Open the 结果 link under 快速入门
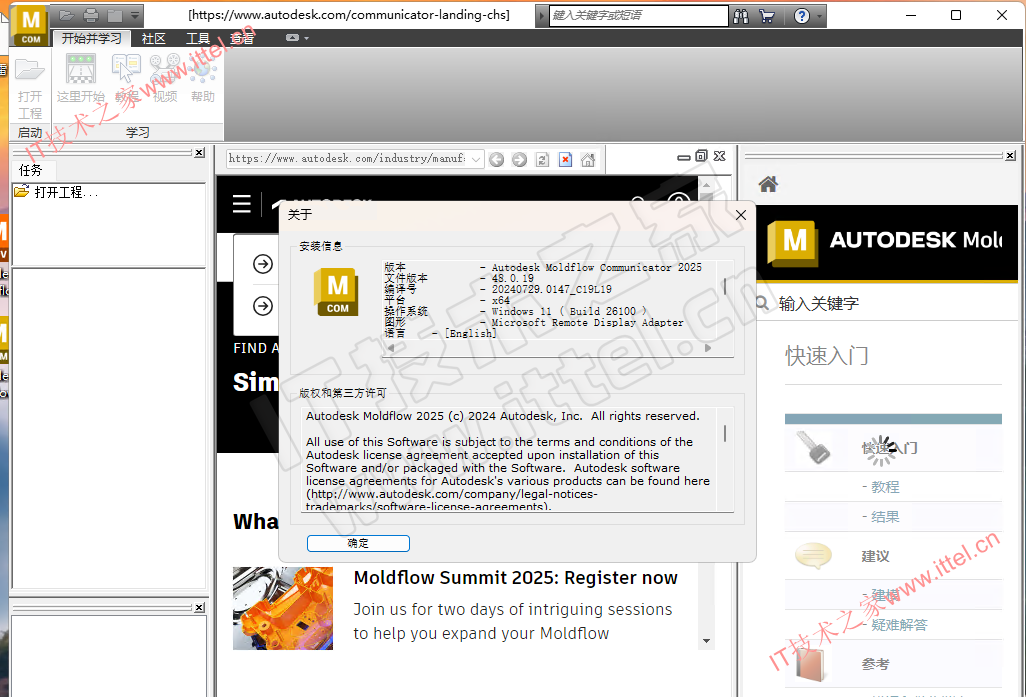Image resolution: width=1026 pixels, height=697 pixels. pos(885,517)
